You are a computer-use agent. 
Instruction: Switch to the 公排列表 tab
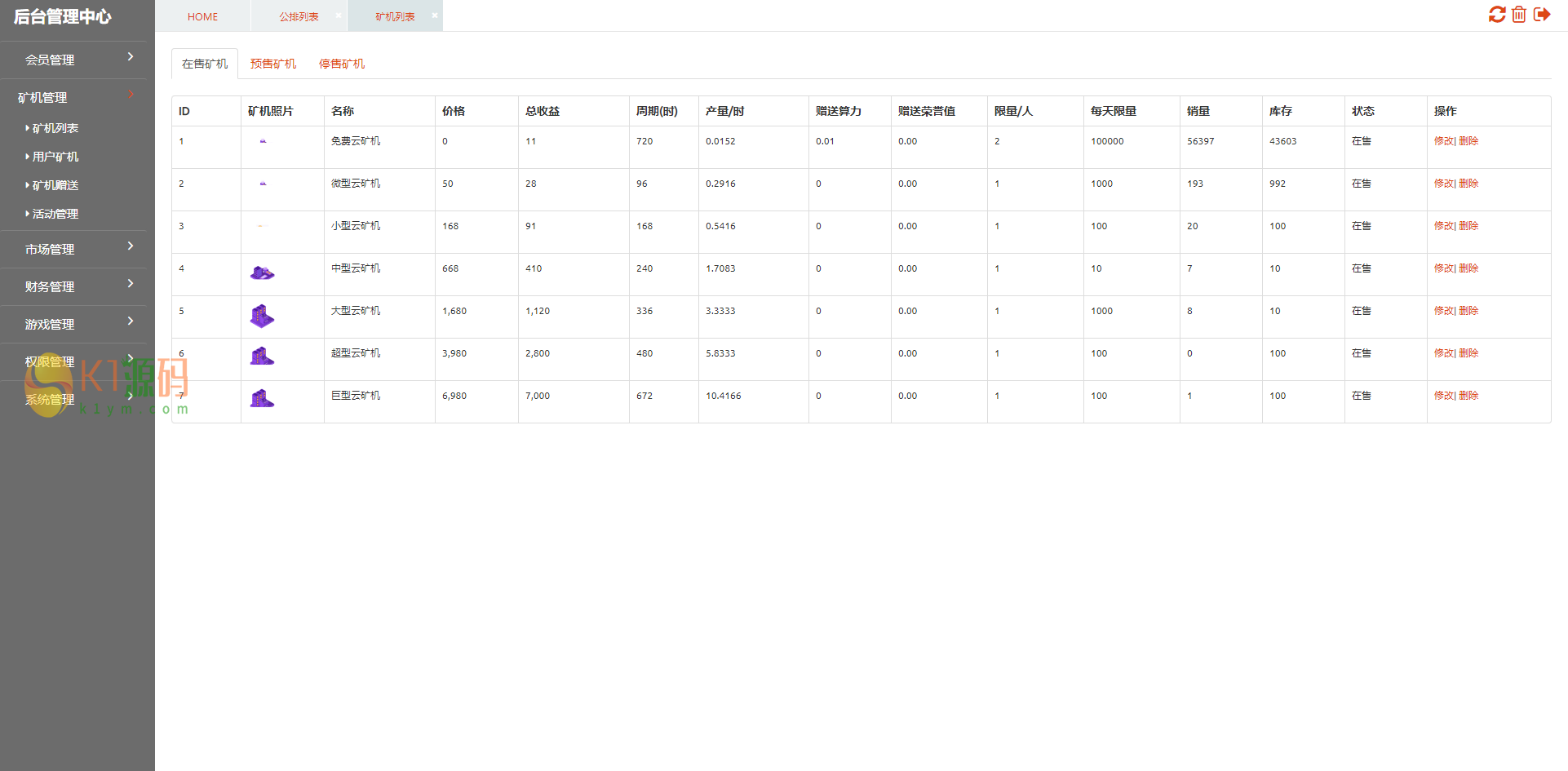[x=299, y=16]
